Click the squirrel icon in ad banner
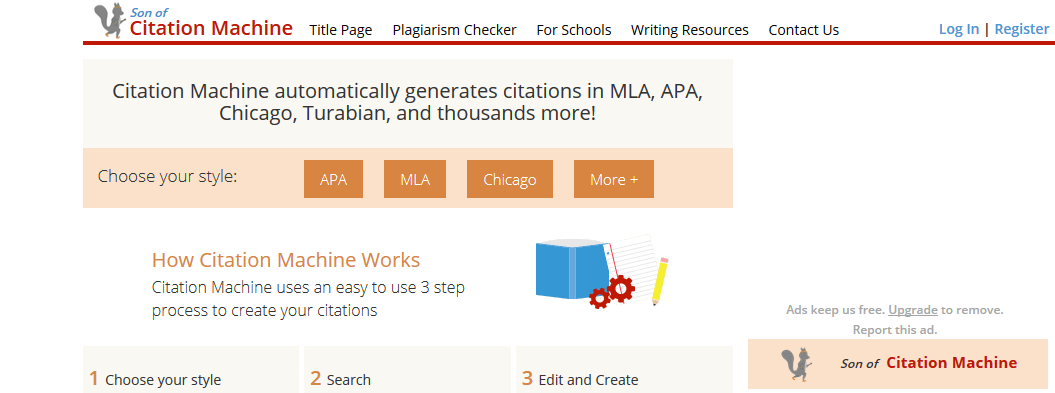This screenshot has width=1055, height=393. [797, 365]
